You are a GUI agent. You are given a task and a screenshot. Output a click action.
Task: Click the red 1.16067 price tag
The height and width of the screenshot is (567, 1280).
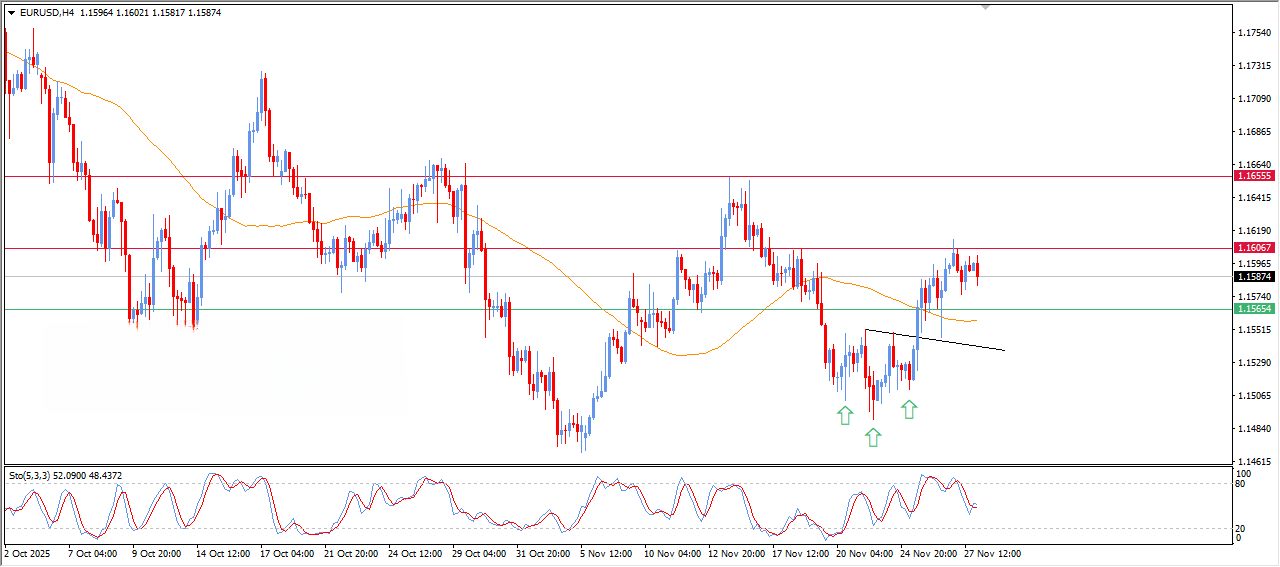click(1254, 248)
